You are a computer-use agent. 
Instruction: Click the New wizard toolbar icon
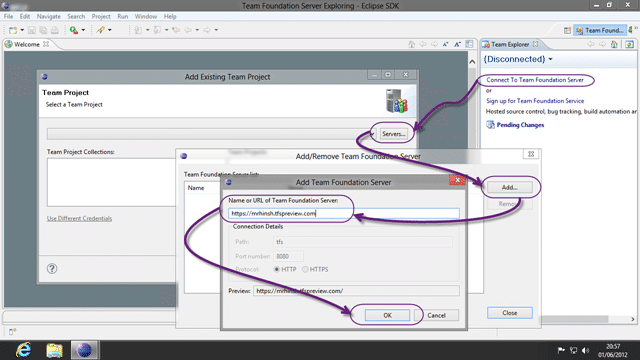click(x=13, y=30)
